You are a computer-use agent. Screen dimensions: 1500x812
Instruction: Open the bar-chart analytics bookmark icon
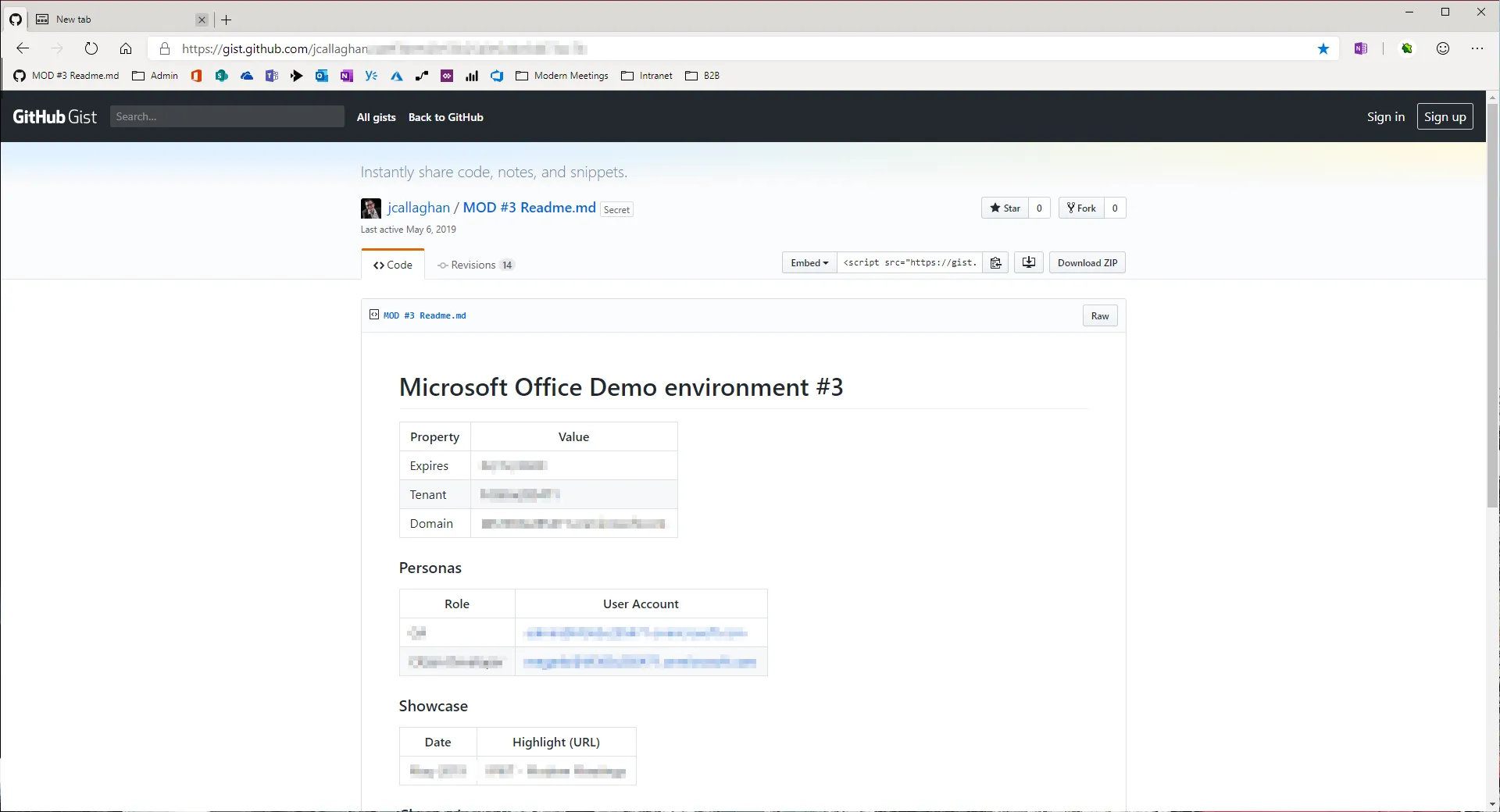pyautogui.click(x=472, y=76)
